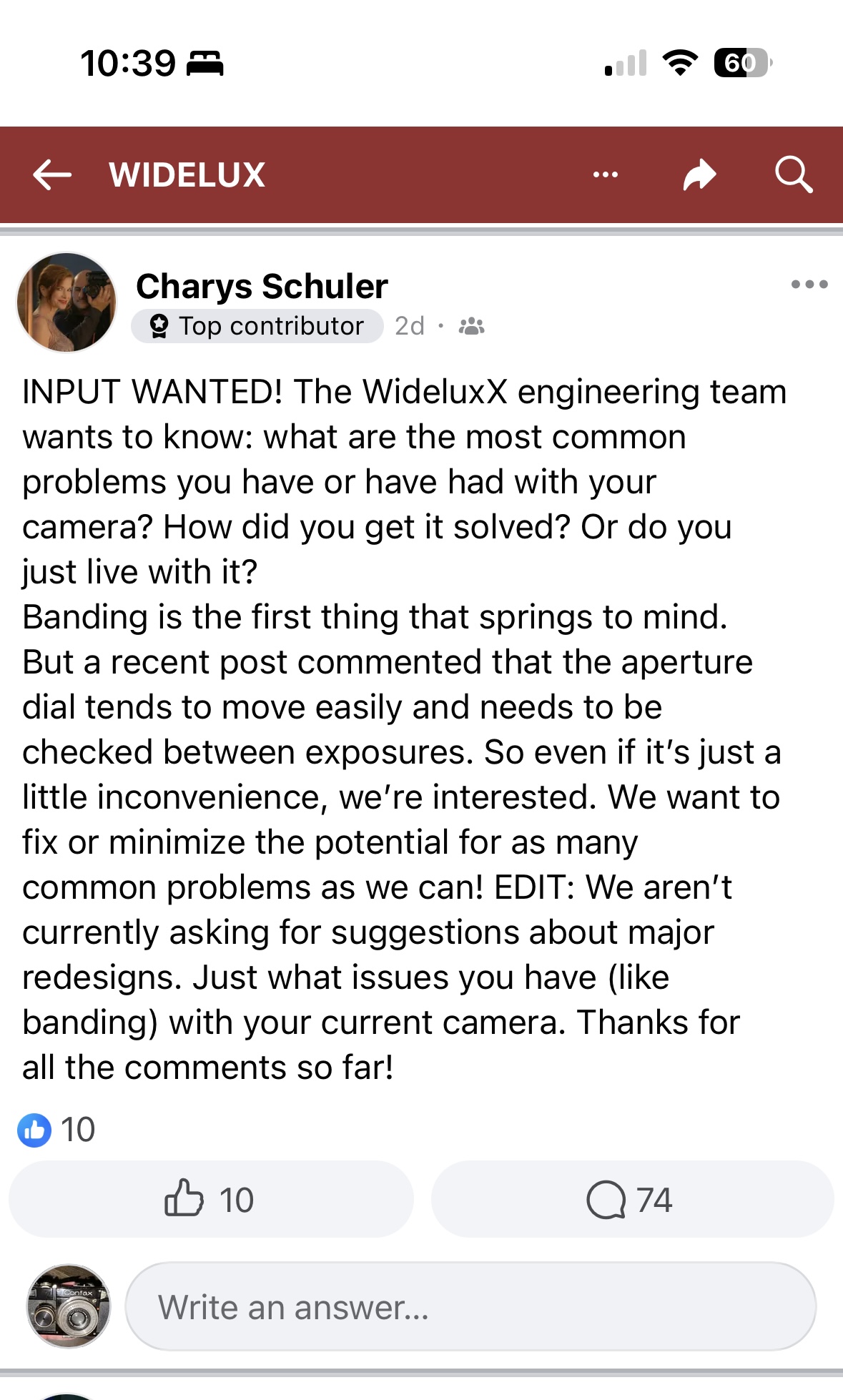
Task: Tap the Top contributor badge
Action: pyautogui.click(x=257, y=327)
